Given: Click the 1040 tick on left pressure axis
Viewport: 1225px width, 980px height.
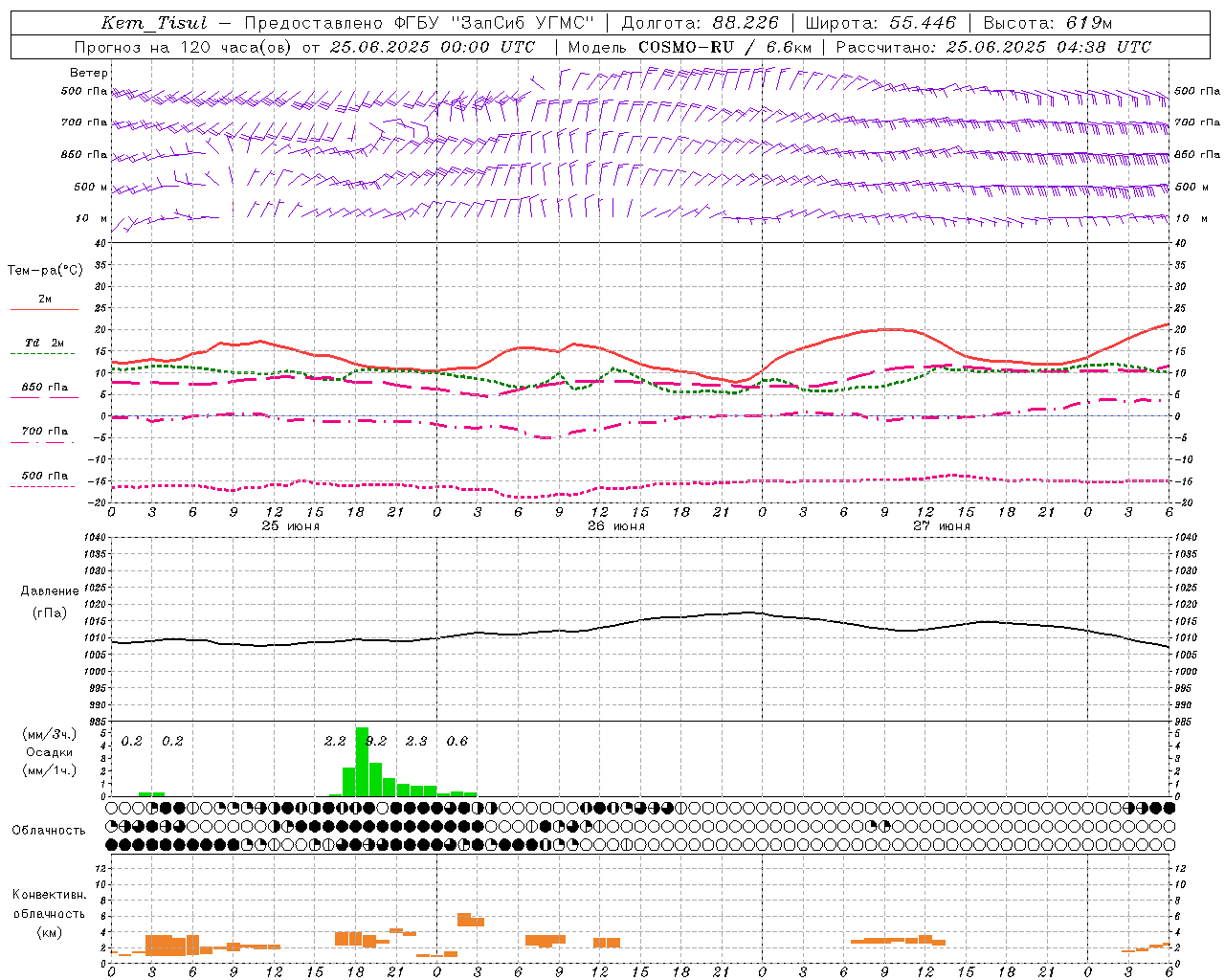Looking at the screenshot, I should pos(94,538).
